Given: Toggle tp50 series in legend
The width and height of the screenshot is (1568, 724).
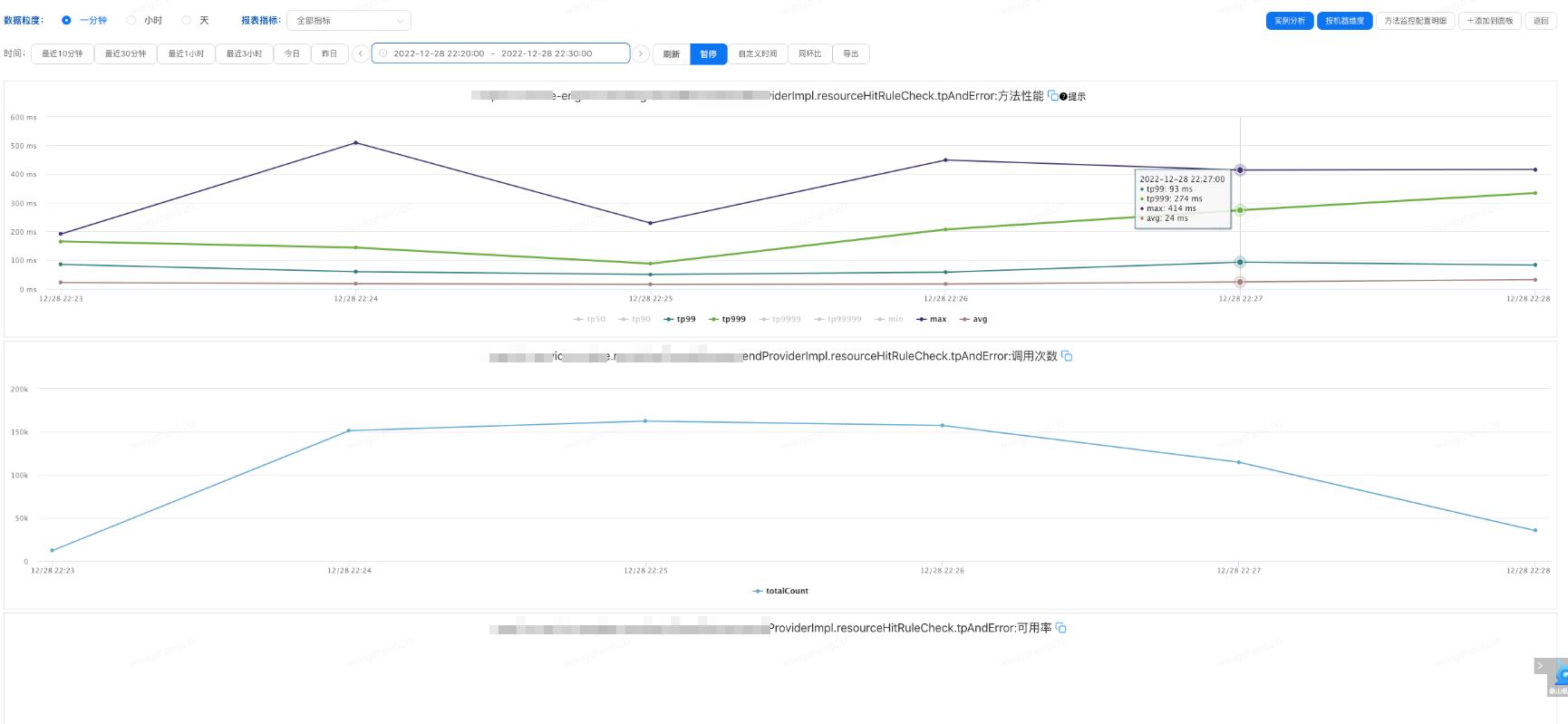Looking at the screenshot, I should click(589, 319).
